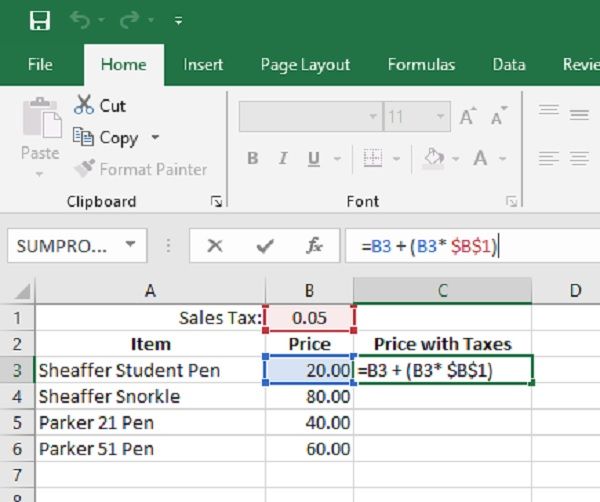Click the Font Color A icon
Image resolution: width=600 pixels, height=502 pixels.
(480, 158)
